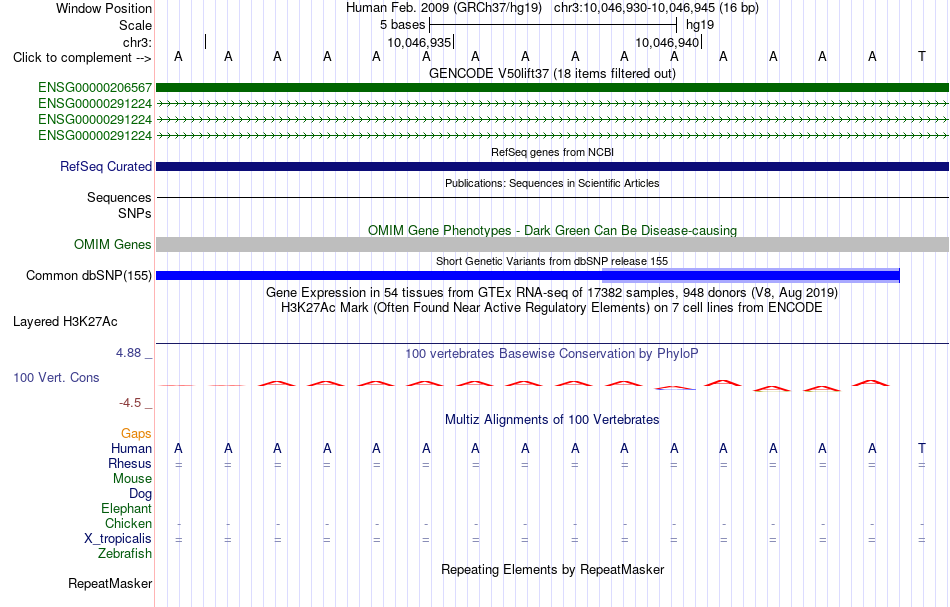Click the Dog species label
This screenshot has width=950, height=607.
point(140,494)
